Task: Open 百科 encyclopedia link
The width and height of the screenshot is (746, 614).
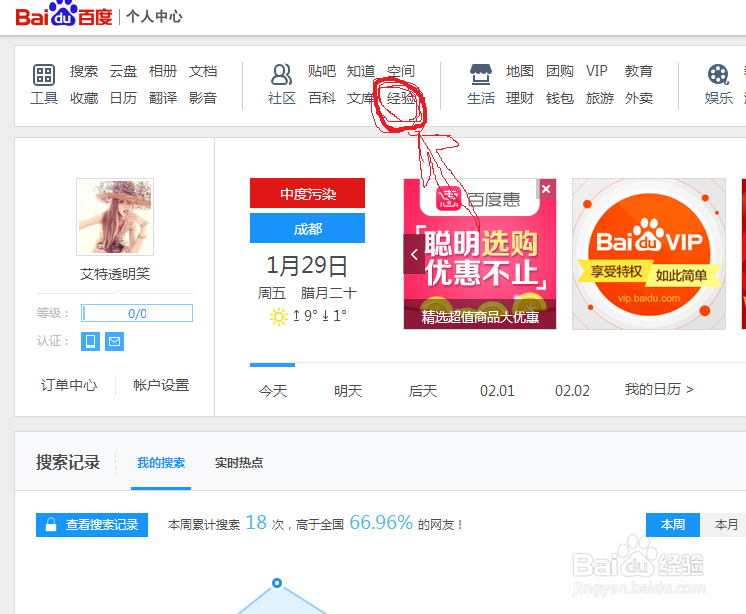Action: pyautogui.click(x=322, y=98)
